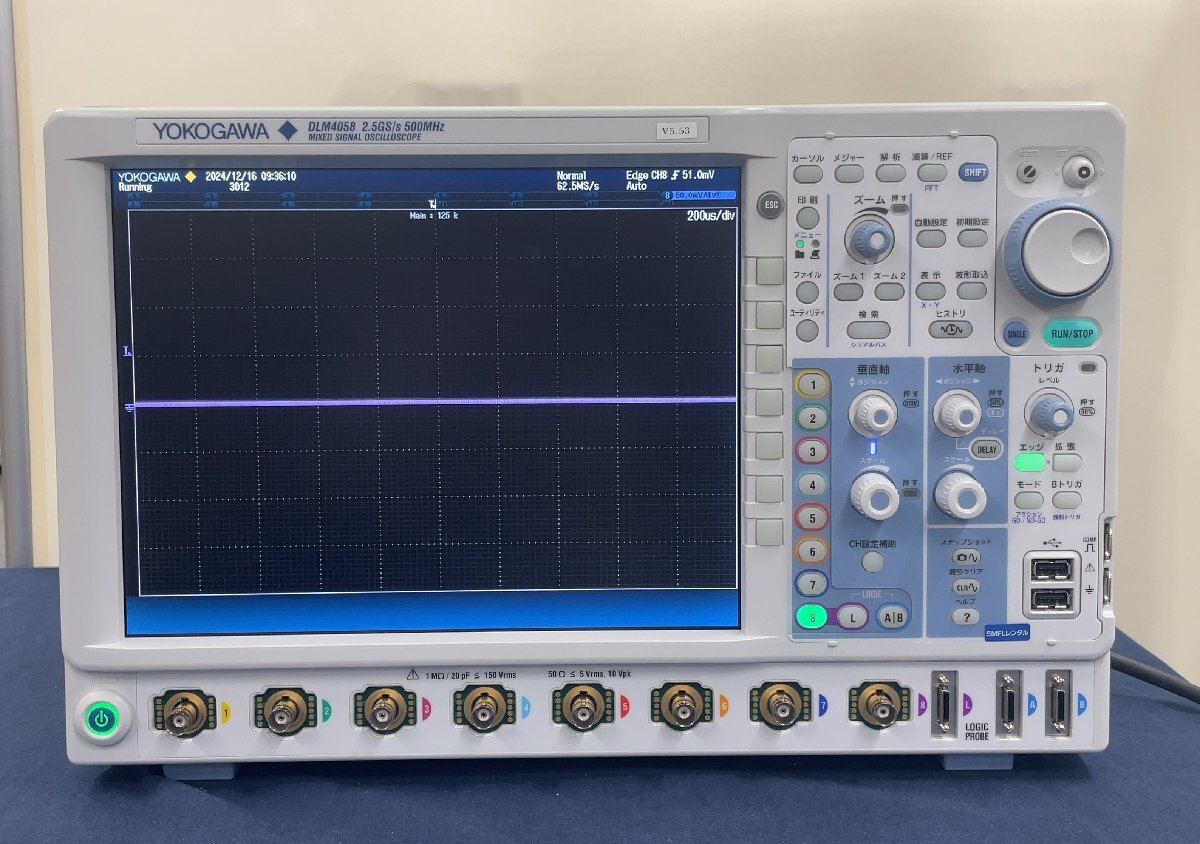
Task: Select the lit エッジ (Edge) trigger button
Action: [x=1028, y=463]
